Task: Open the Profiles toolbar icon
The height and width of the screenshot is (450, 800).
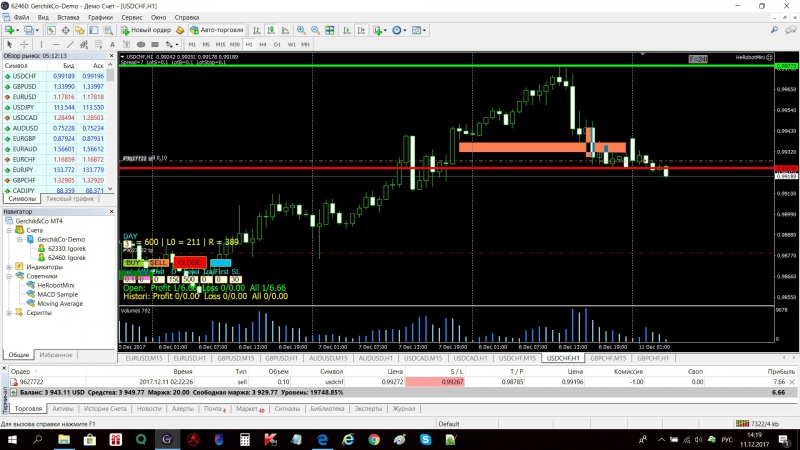Action: click(30, 30)
